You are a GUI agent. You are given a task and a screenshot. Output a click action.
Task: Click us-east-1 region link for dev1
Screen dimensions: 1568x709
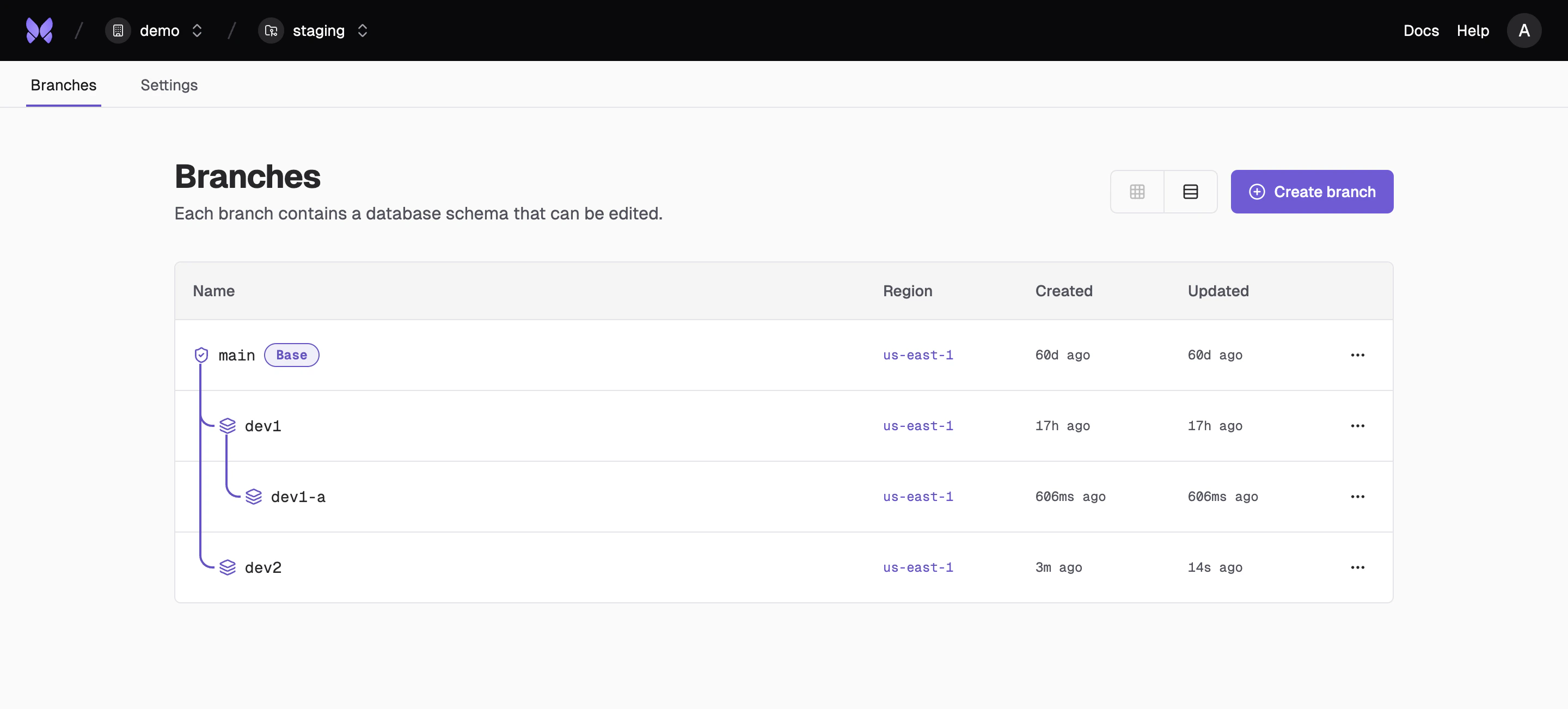point(918,425)
